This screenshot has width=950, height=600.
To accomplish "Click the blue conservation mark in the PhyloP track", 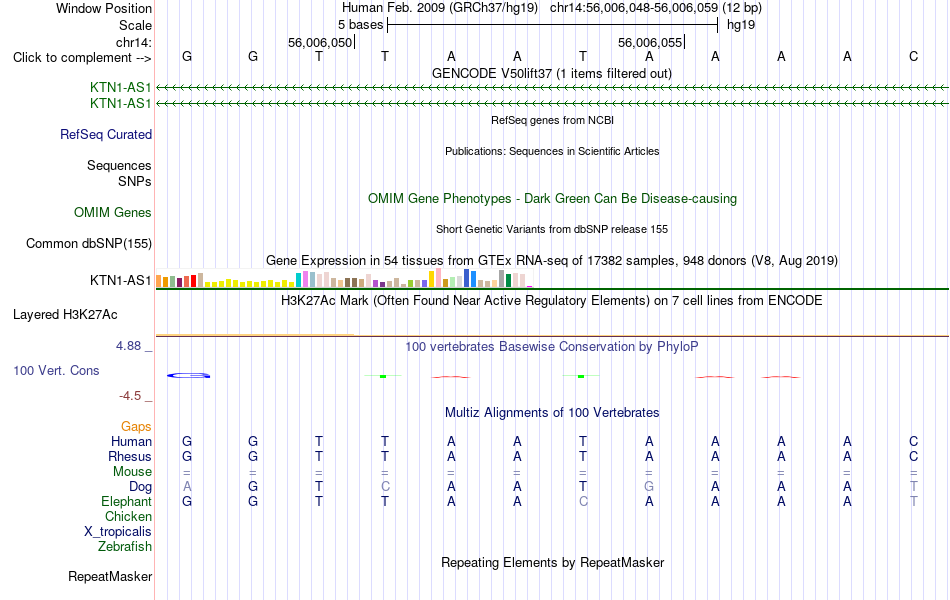I will point(188,376).
